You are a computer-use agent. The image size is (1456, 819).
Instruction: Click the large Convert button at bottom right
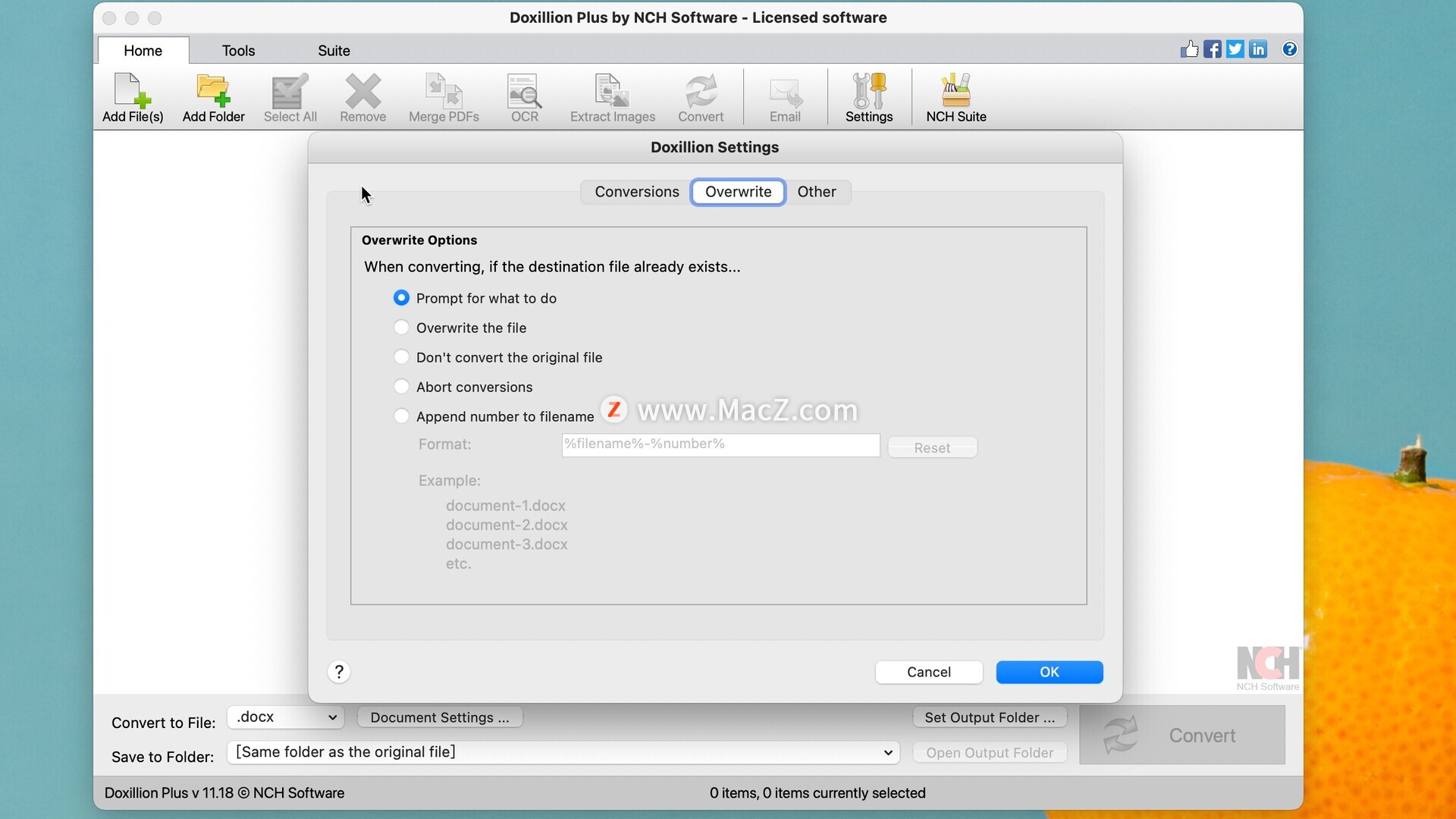(1182, 735)
